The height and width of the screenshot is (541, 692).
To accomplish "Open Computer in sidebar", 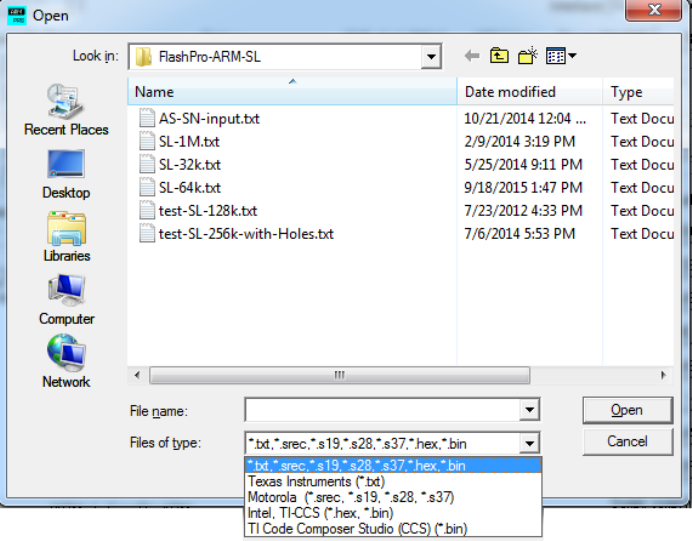I will coord(67,300).
